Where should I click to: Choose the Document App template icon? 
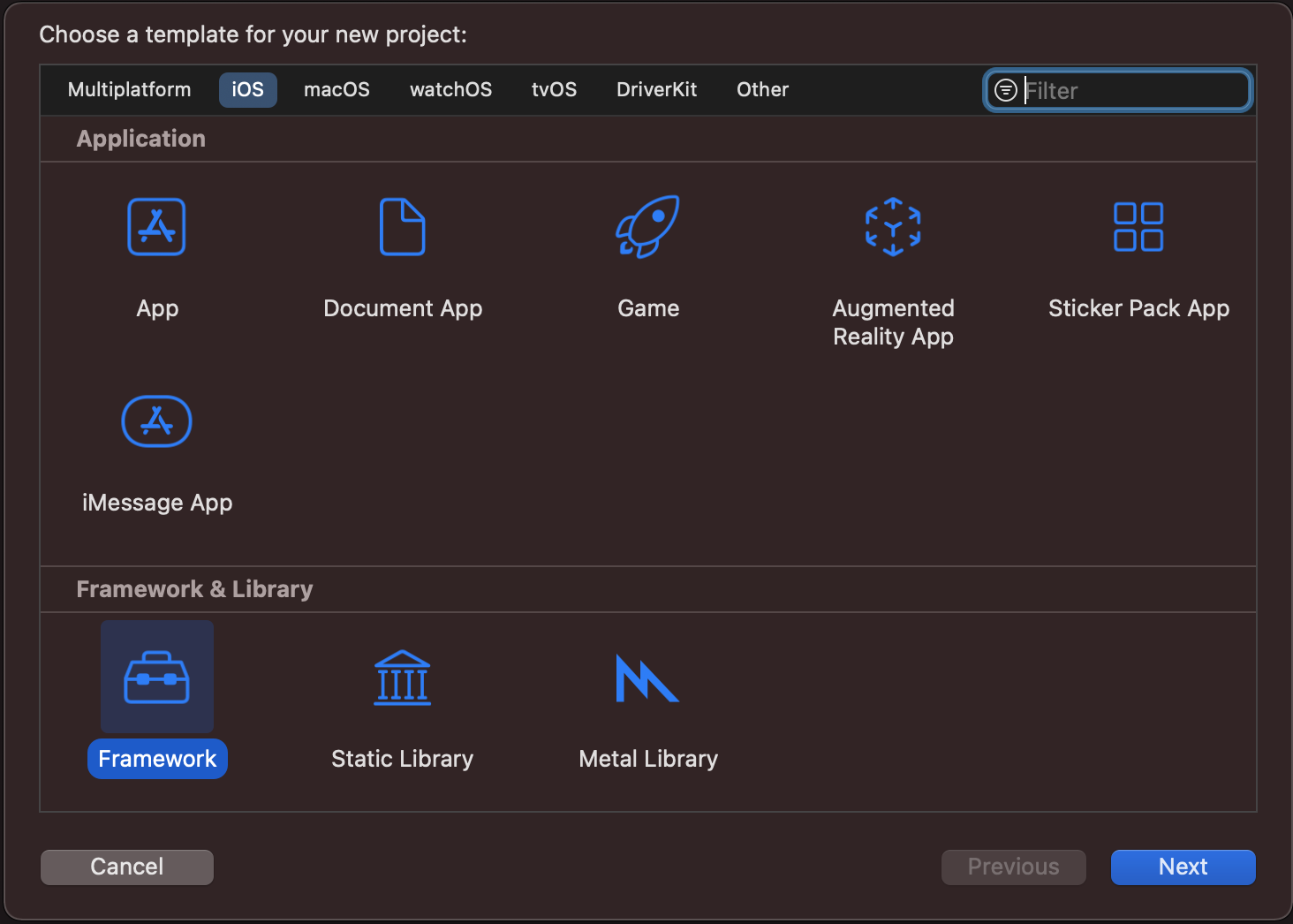pyautogui.click(x=403, y=227)
